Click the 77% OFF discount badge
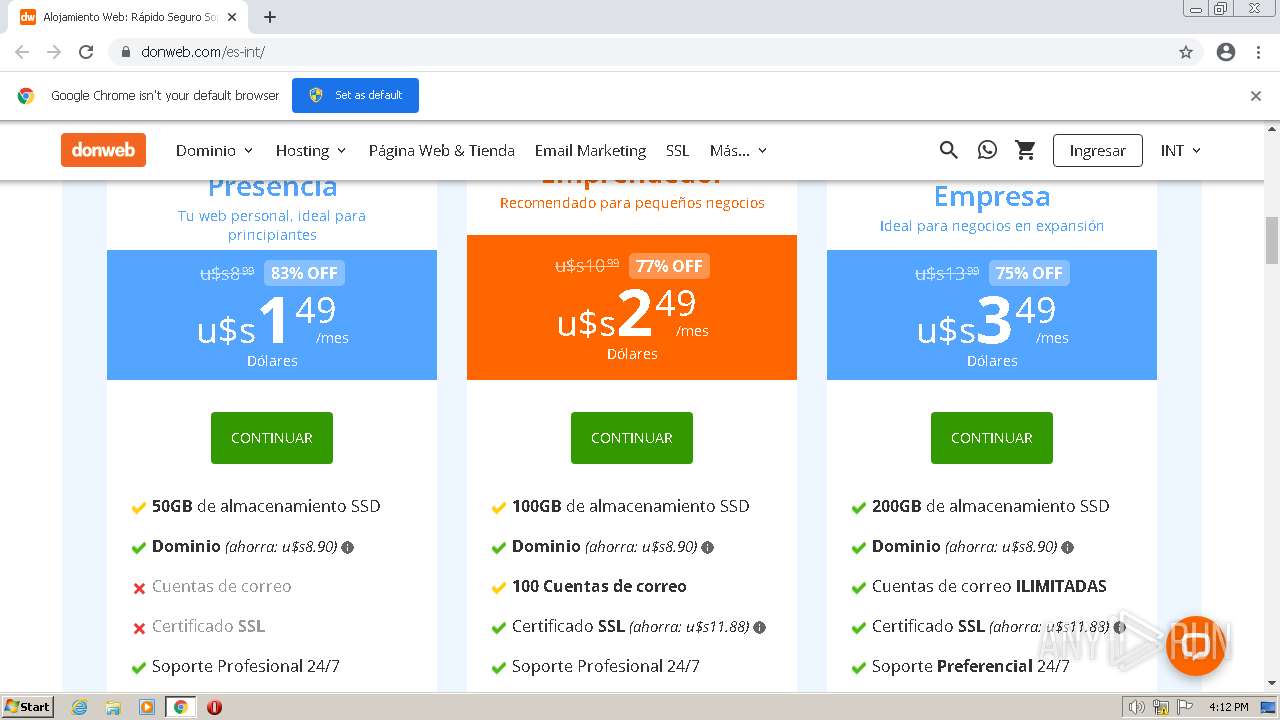The image size is (1280, 720). [669, 266]
